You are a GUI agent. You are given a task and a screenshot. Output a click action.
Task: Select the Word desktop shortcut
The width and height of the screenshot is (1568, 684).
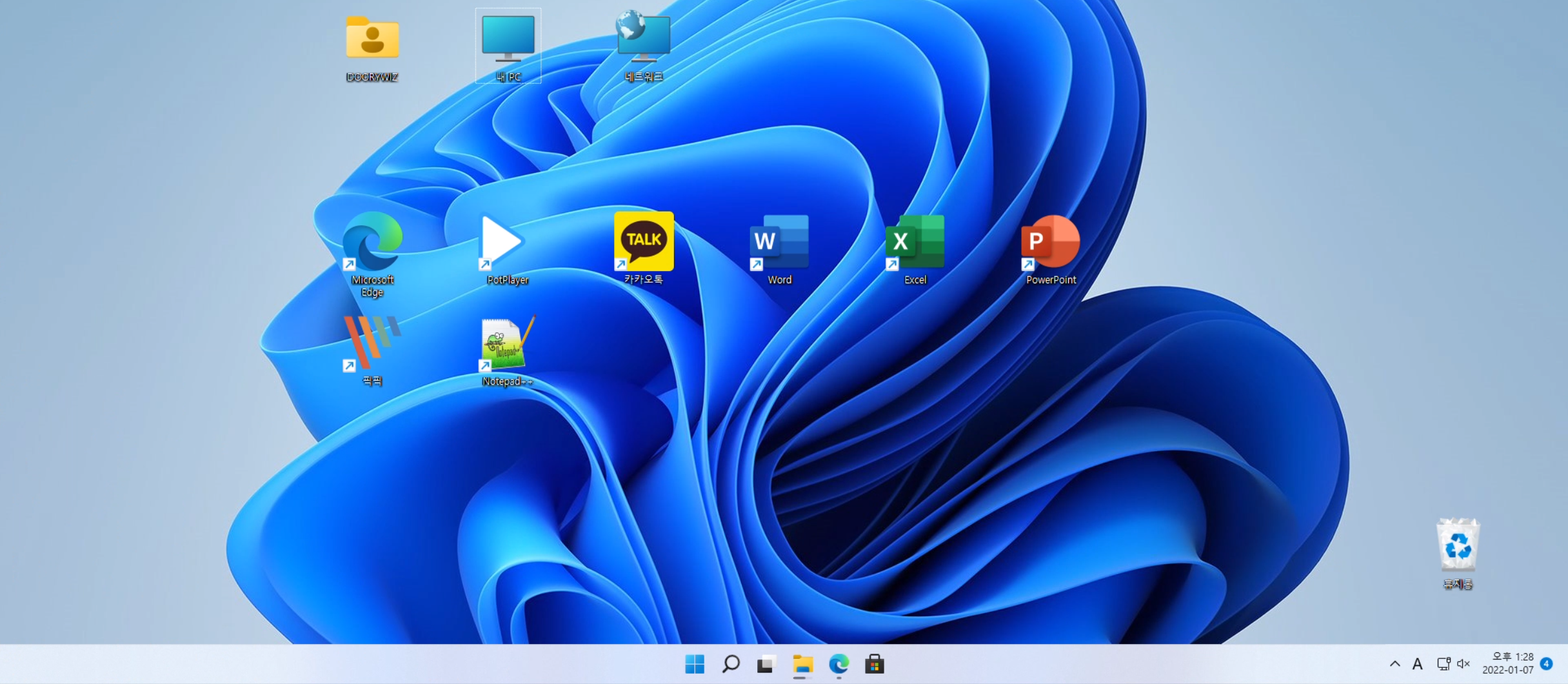pos(779,249)
